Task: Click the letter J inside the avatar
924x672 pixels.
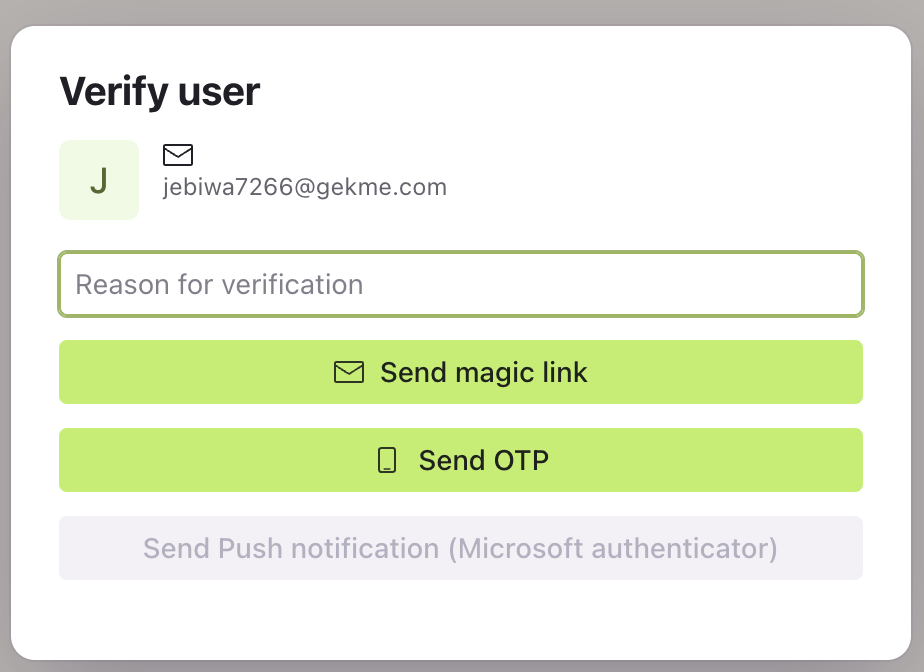Action: 99,181
